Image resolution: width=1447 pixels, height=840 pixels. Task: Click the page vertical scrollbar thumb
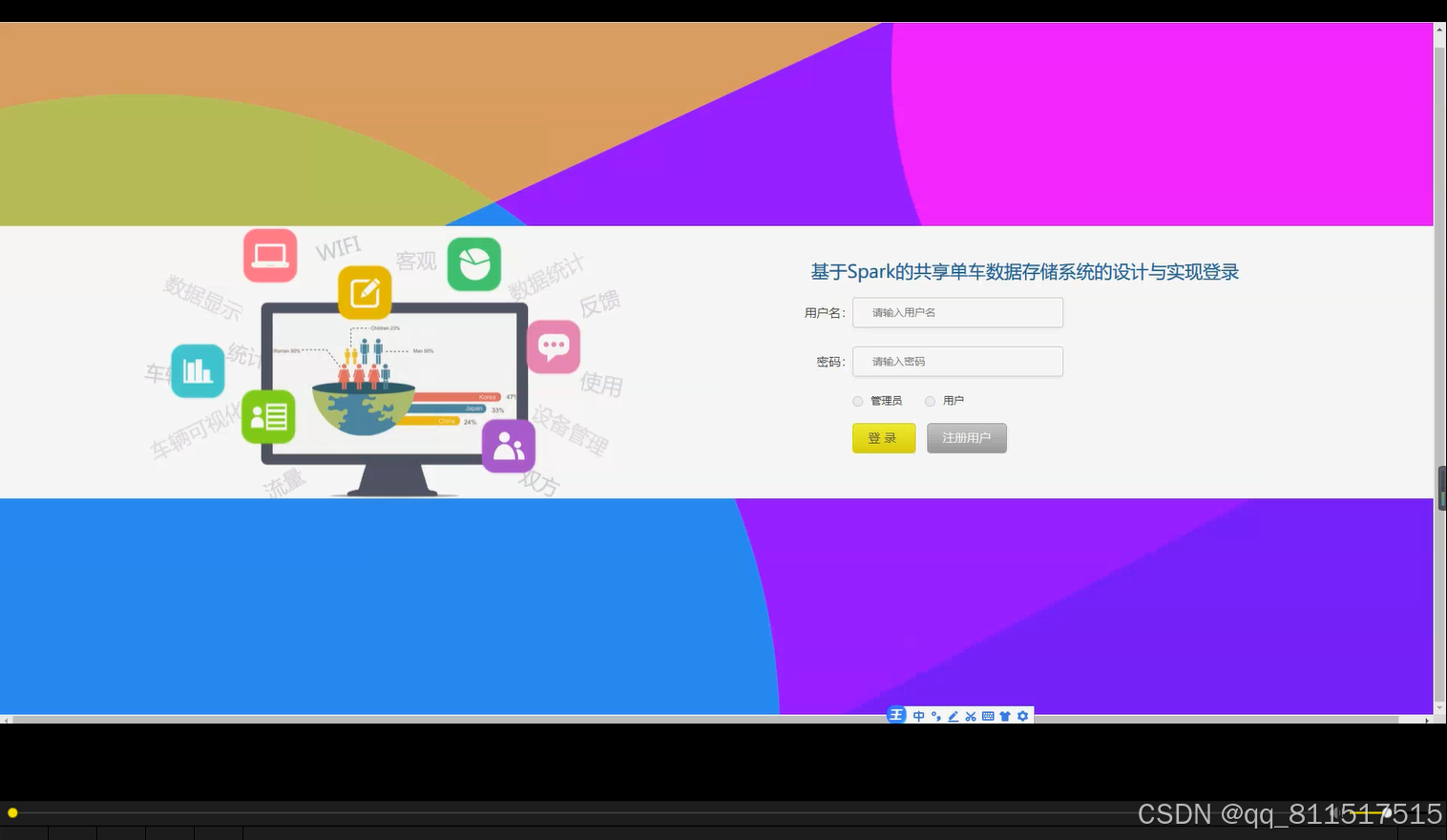click(x=1440, y=372)
